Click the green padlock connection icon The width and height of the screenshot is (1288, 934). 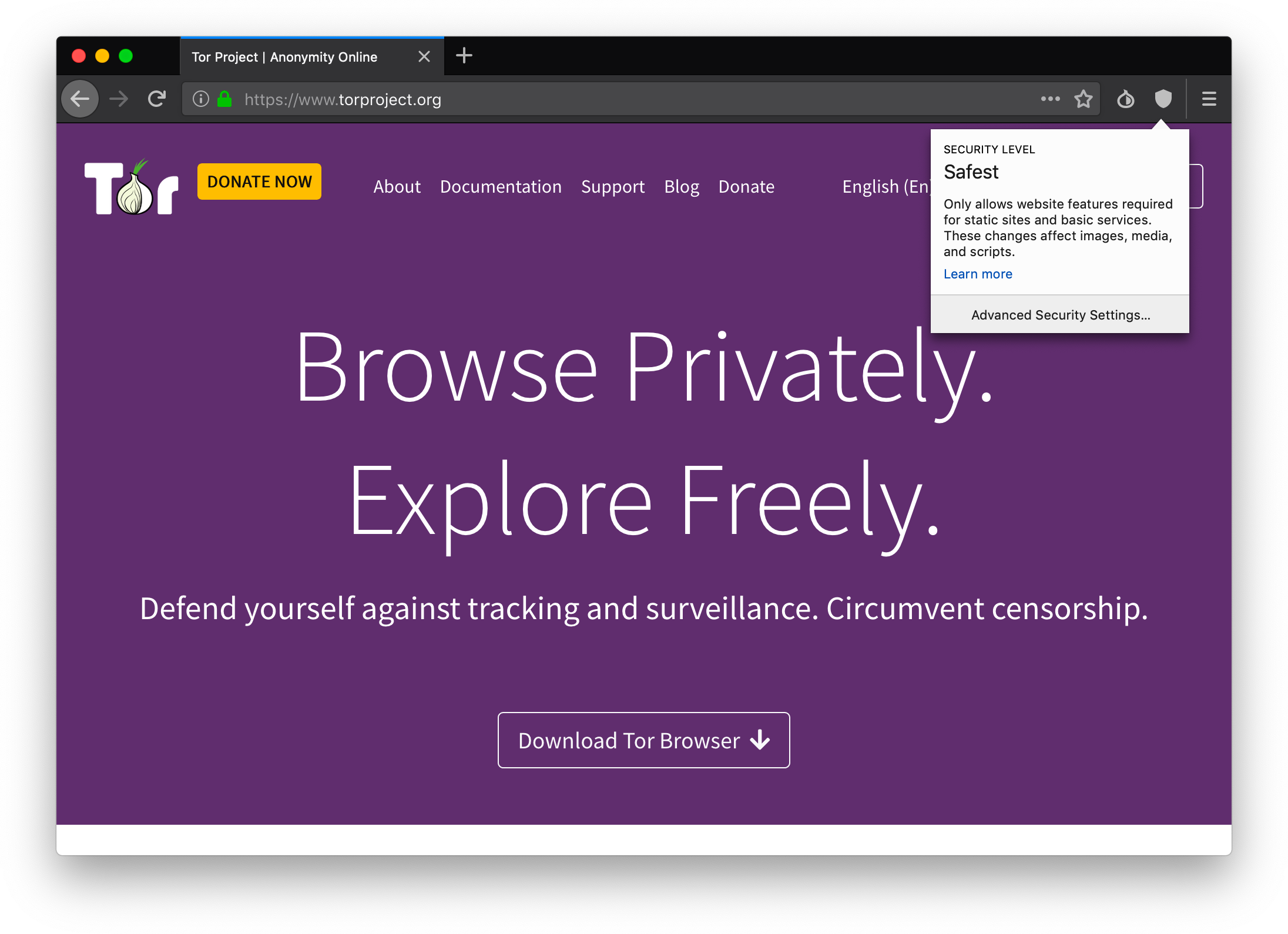[224, 99]
